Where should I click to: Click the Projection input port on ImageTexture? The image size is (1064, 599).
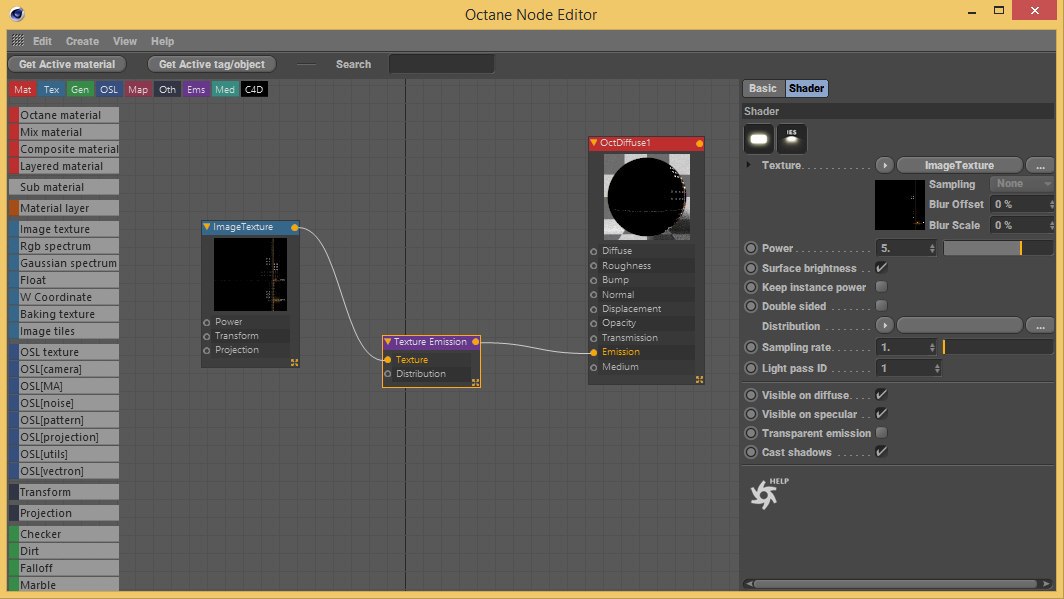pos(207,351)
